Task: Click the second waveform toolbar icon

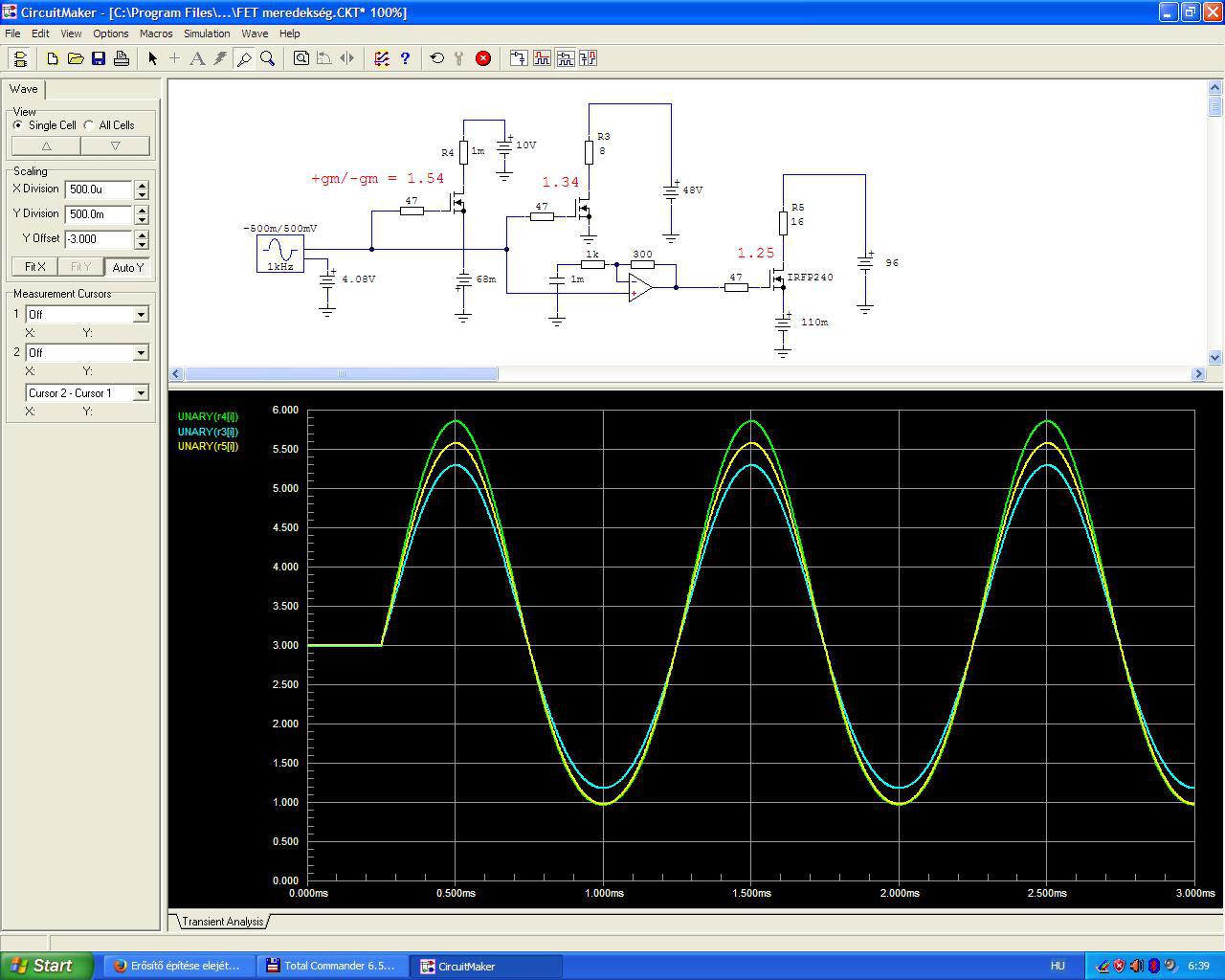Action: coord(542,58)
